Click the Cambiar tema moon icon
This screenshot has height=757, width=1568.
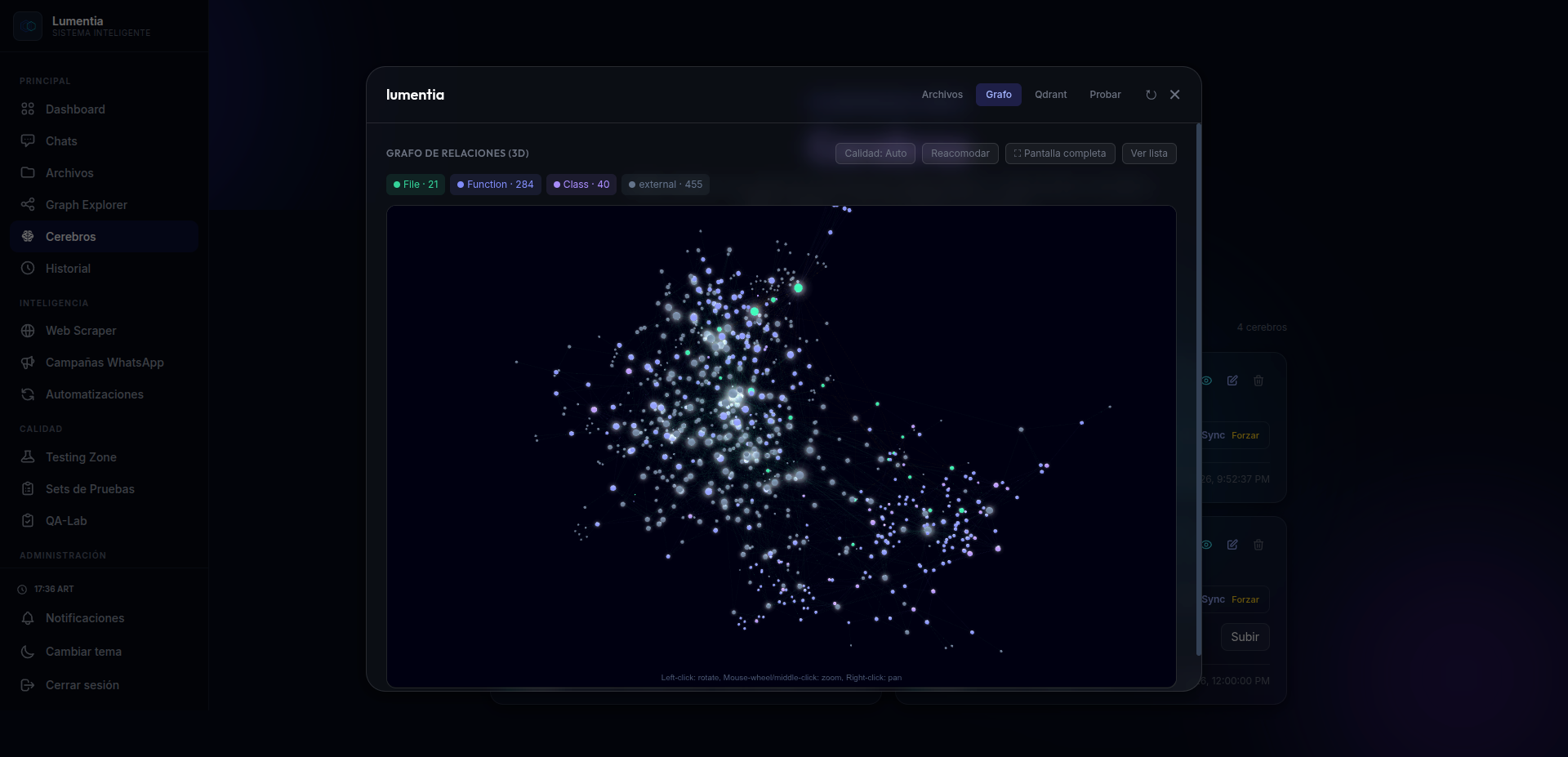(28, 652)
